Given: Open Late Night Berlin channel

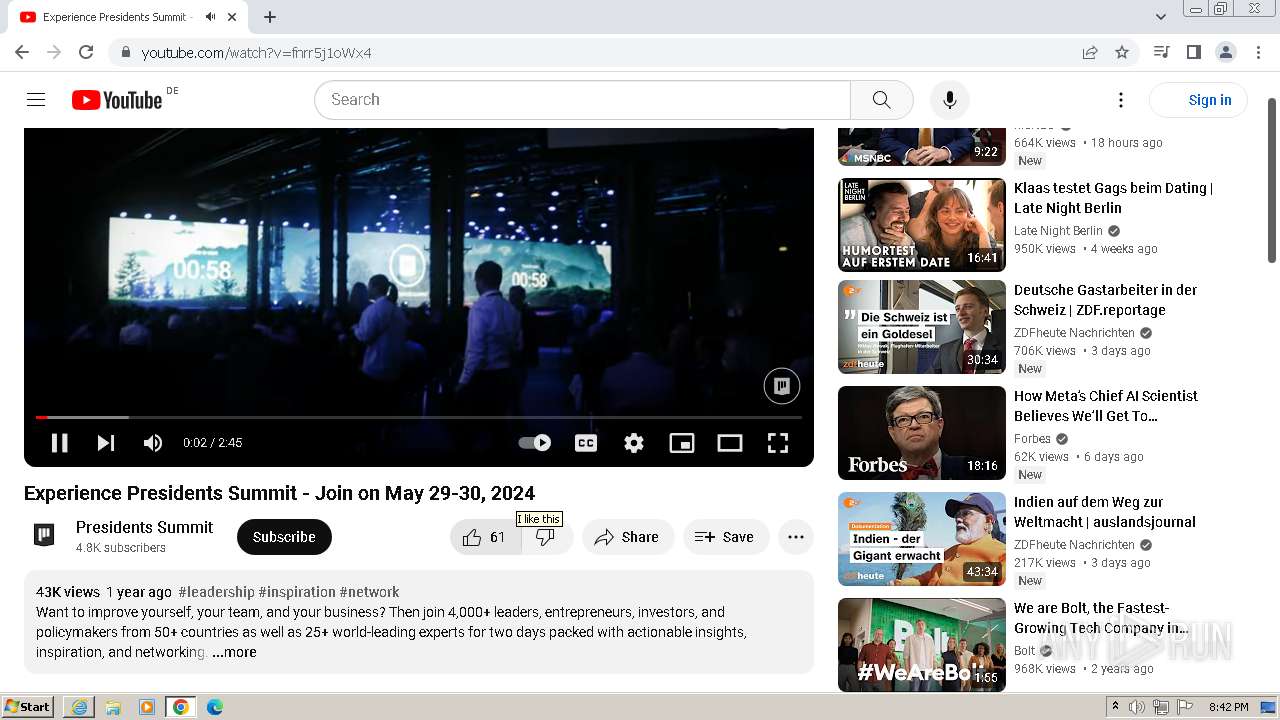Looking at the screenshot, I should click(x=1058, y=230).
